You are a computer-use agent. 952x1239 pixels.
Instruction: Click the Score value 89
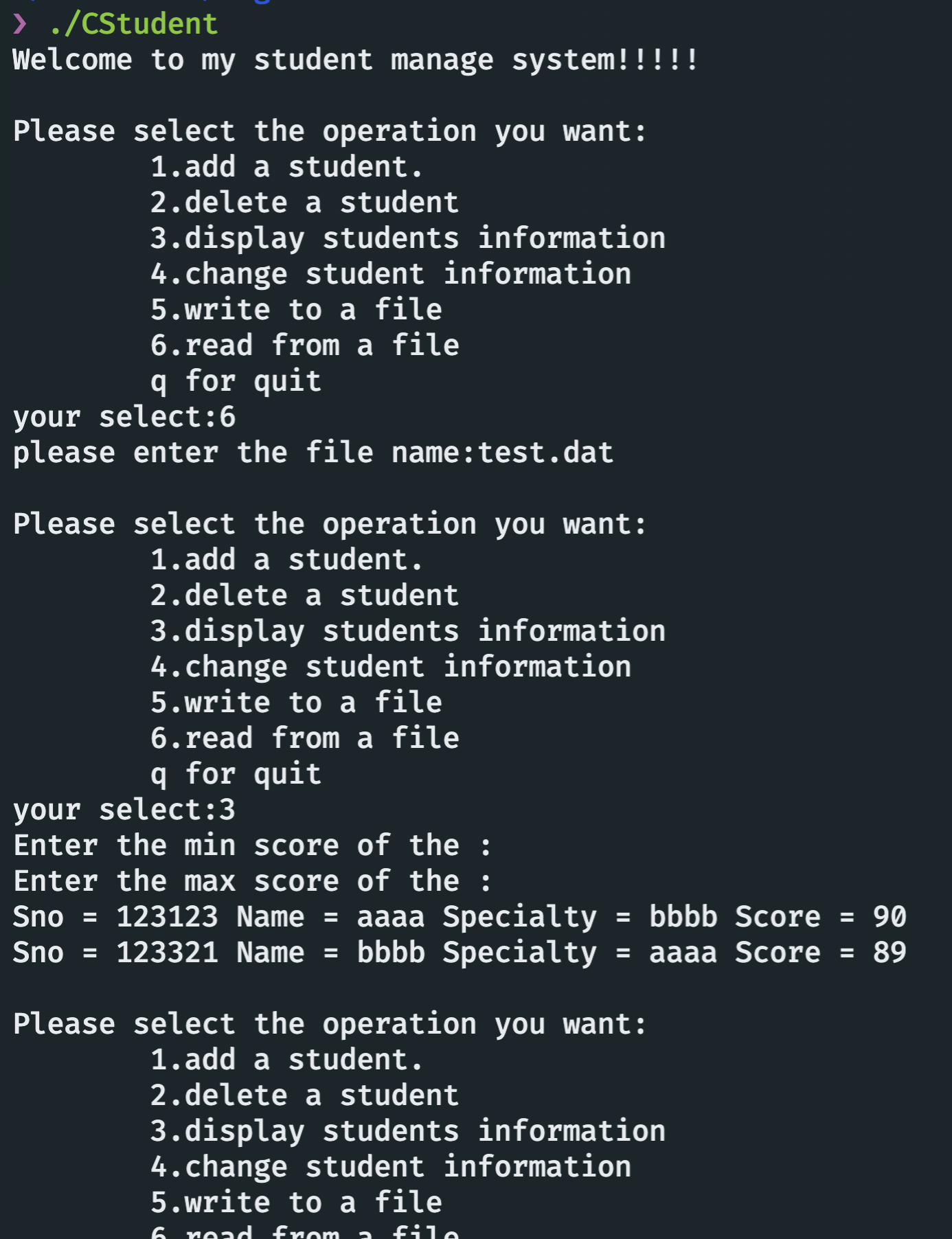889,953
